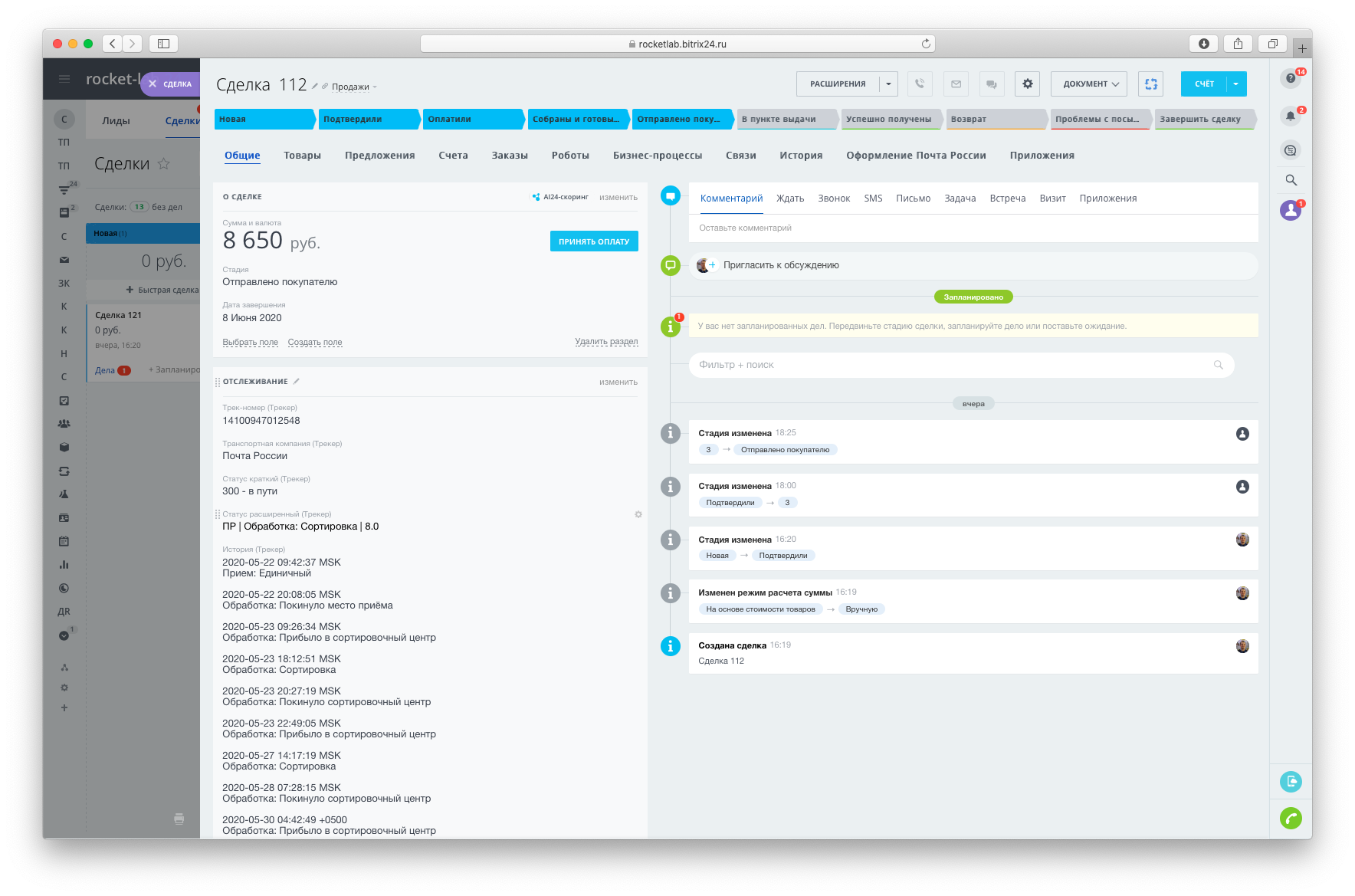Open the phone call icon in deal header
The width and height of the screenshot is (1355, 896).
tap(920, 84)
